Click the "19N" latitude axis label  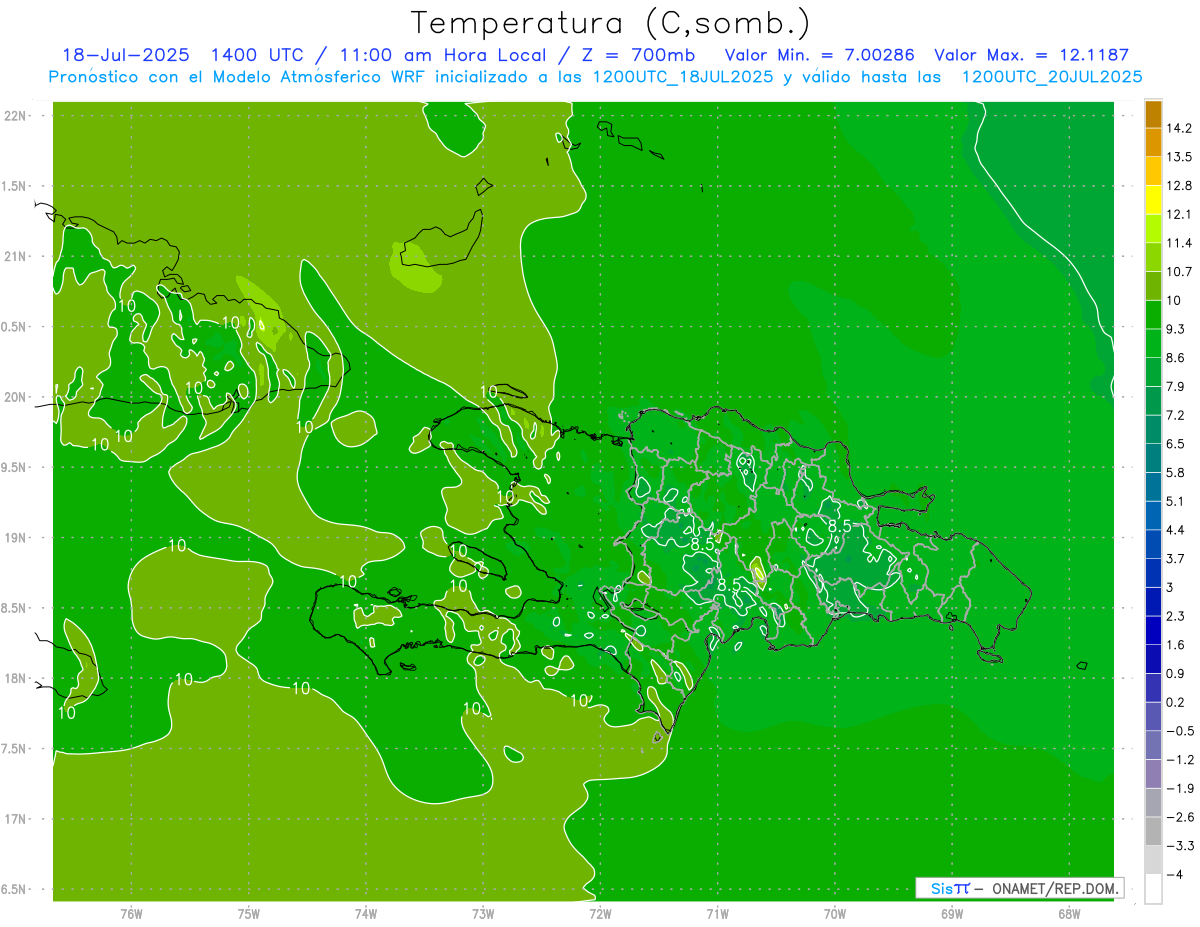(x=15, y=538)
